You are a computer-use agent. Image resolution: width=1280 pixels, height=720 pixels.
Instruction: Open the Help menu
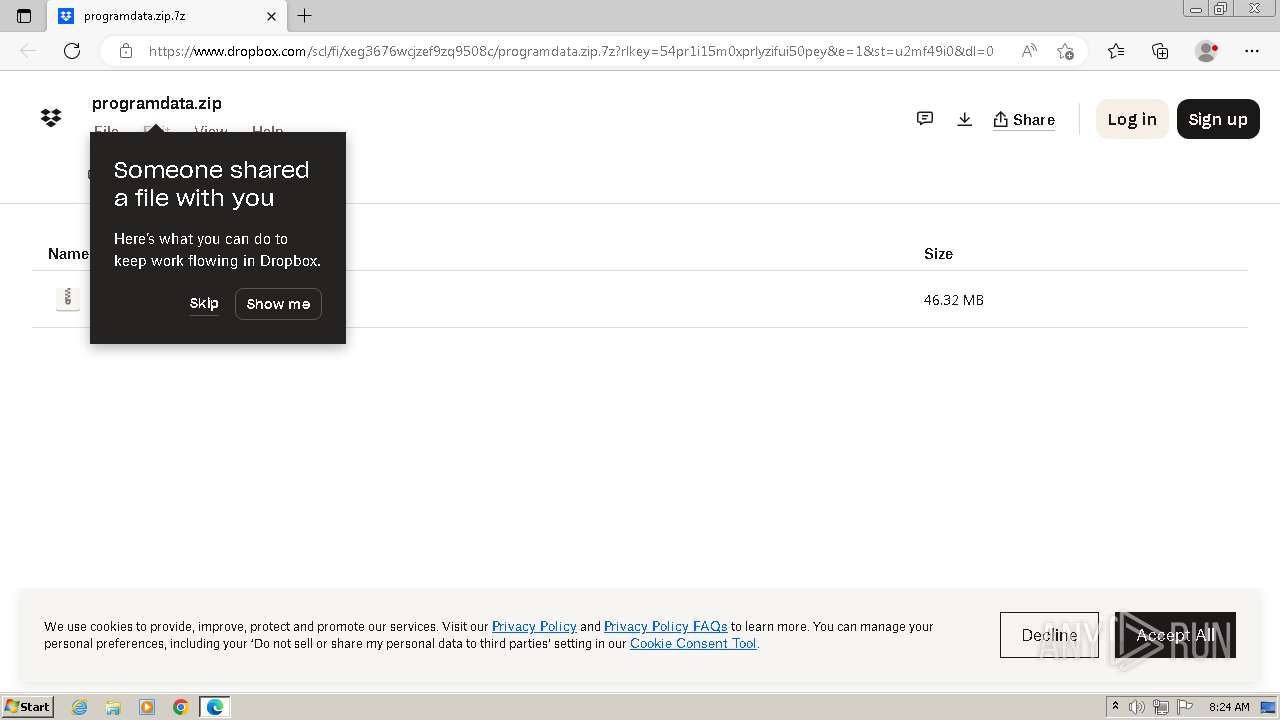[x=267, y=131]
